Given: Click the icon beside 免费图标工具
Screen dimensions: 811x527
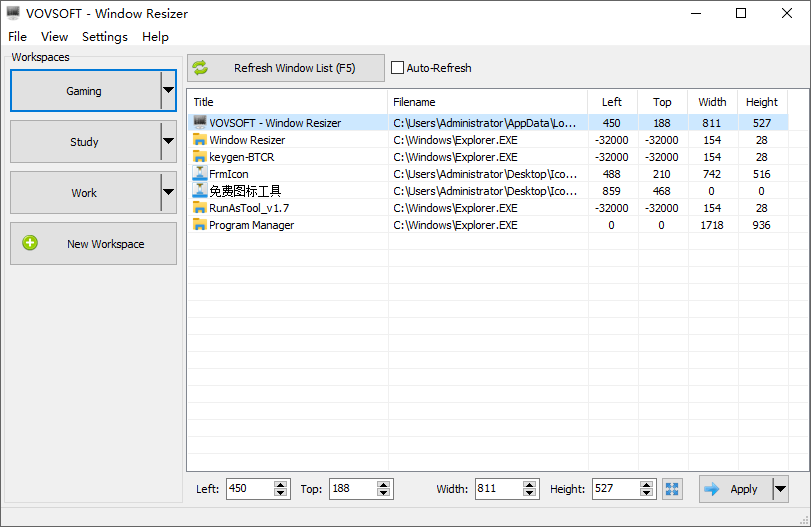Looking at the screenshot, I should pyautogui.click(x=200, y=190).
